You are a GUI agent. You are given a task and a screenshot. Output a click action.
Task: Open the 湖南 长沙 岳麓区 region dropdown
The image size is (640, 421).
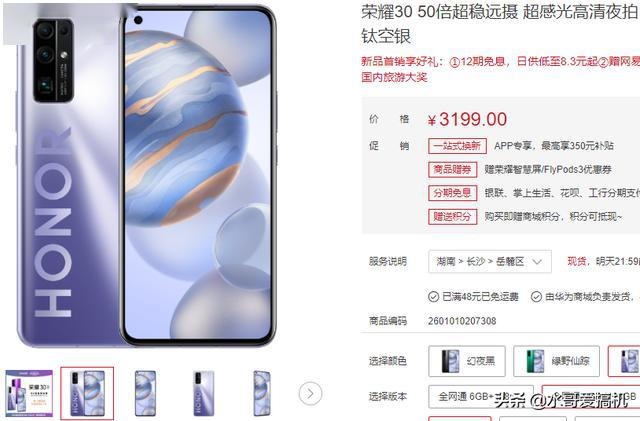(x=490, y=261)
